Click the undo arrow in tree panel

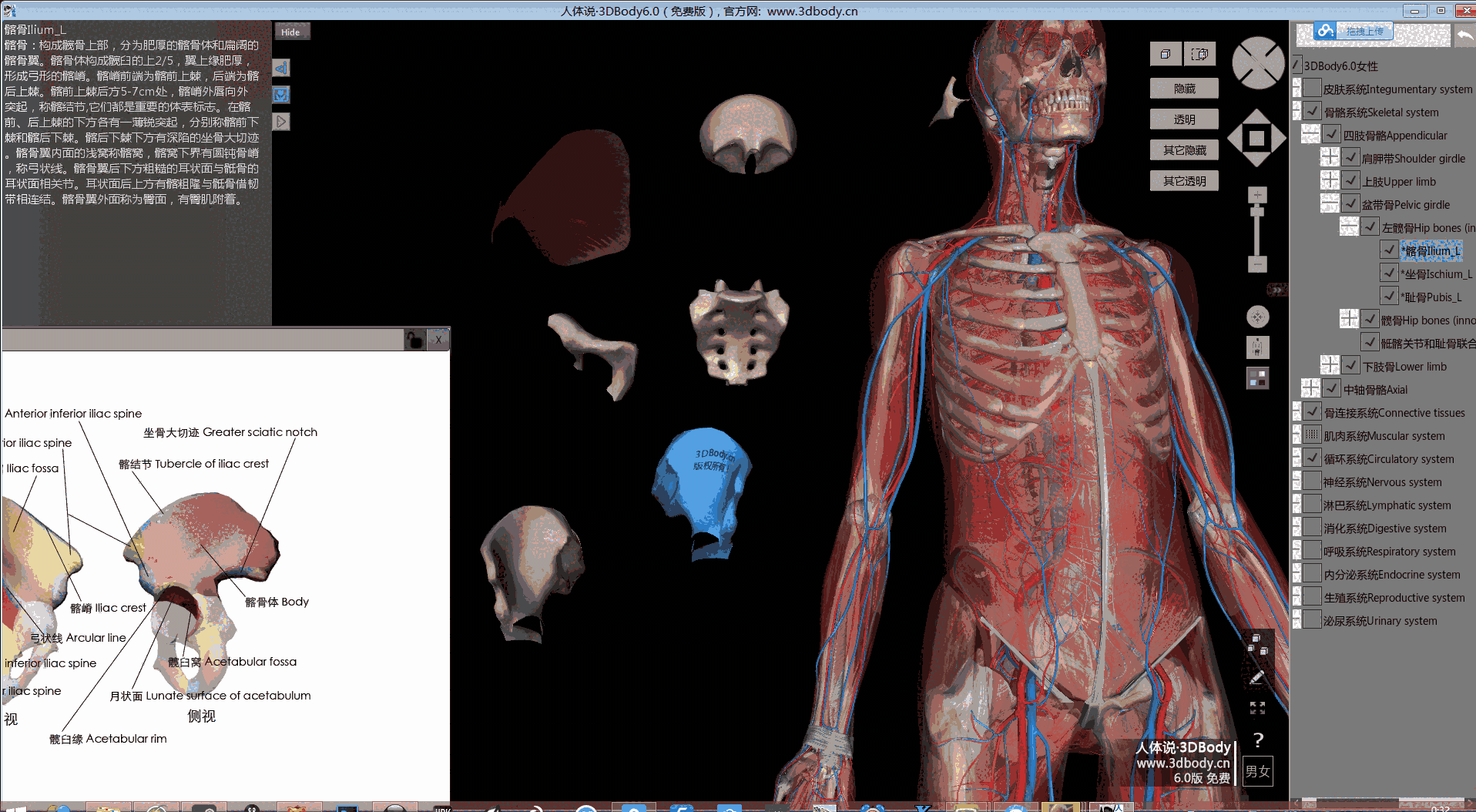point(1464,35)
